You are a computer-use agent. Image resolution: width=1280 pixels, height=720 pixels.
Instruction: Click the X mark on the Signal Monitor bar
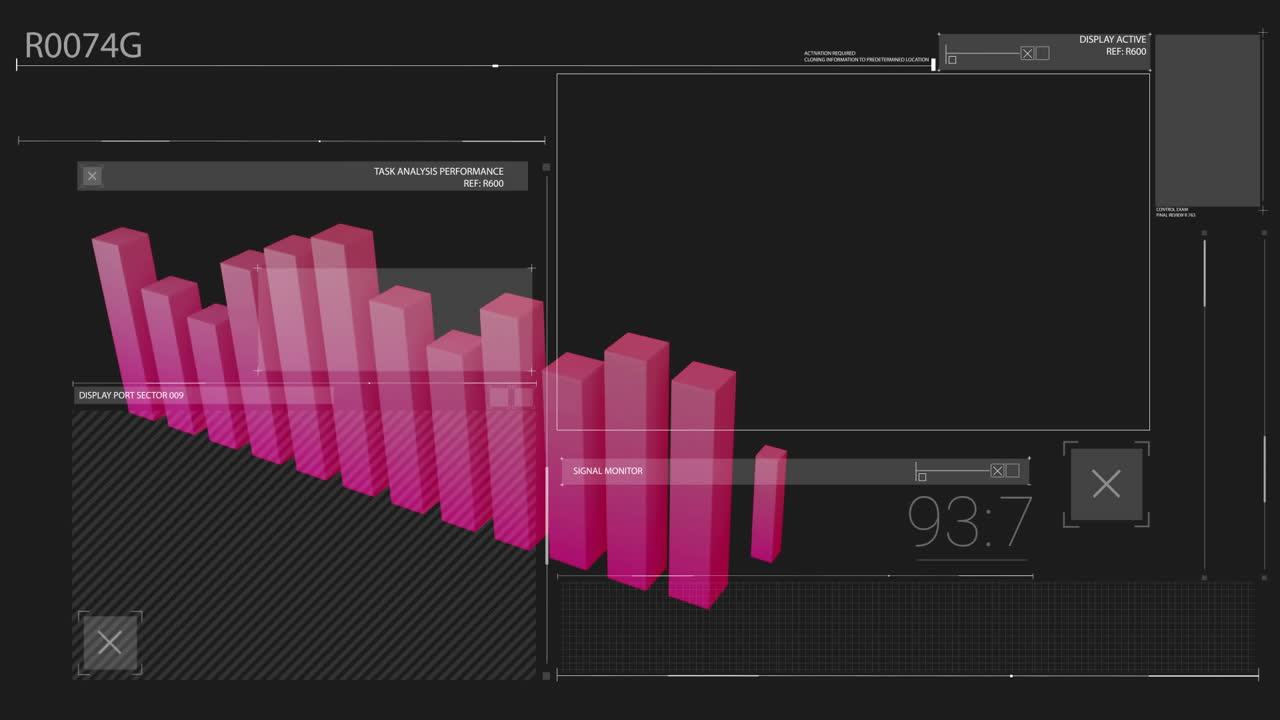tap(997, 470)
